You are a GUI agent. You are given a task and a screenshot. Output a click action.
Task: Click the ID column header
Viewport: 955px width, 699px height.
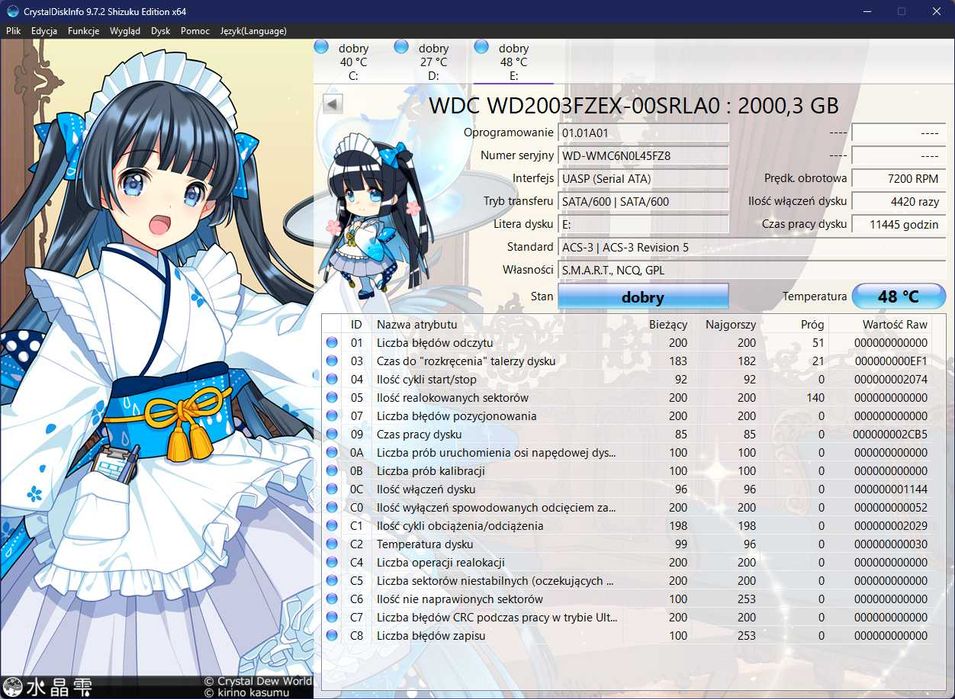tap(356, 324)
